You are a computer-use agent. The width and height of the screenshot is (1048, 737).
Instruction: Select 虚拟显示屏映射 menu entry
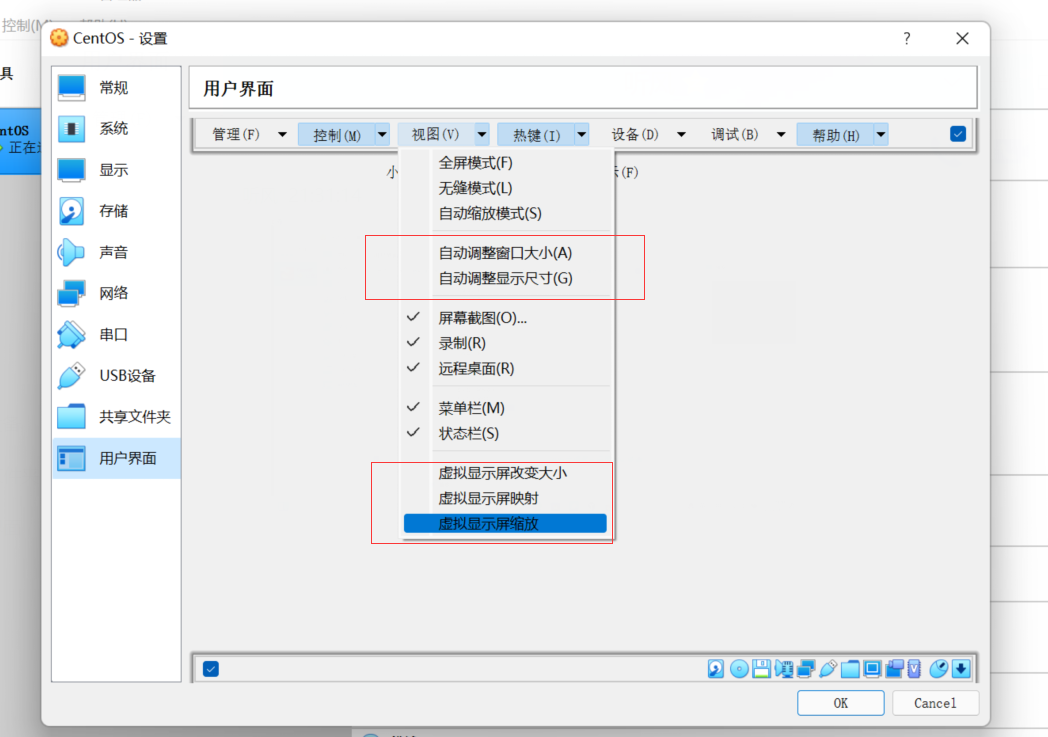pos(508,498)
